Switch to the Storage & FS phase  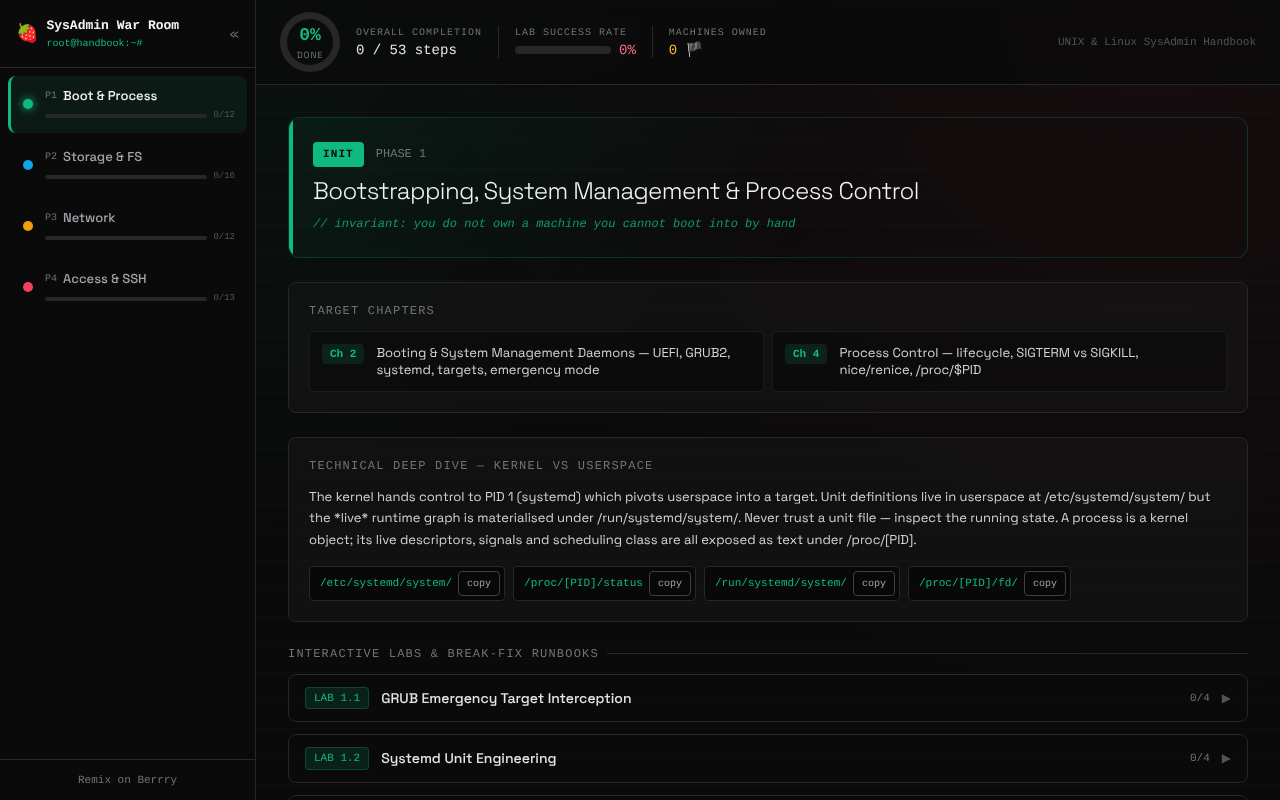pyautogui.click(x=127, y=165)
